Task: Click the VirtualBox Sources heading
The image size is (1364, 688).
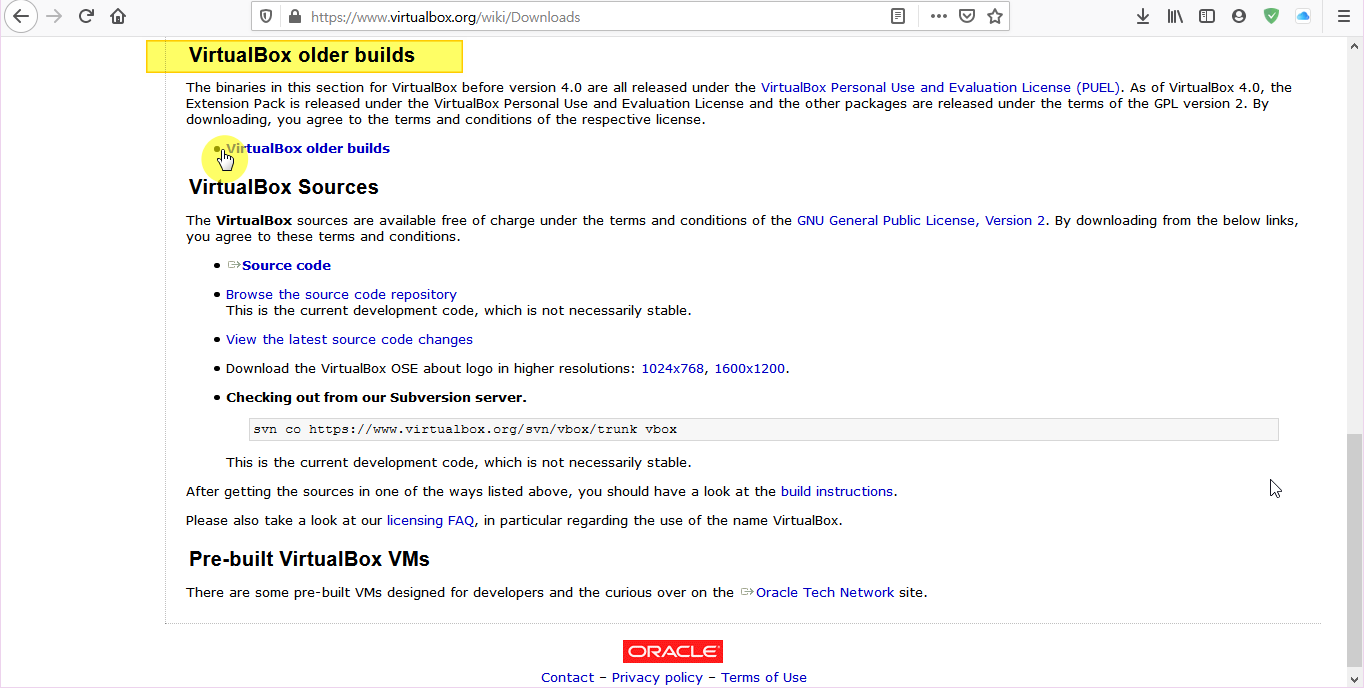Action: 284,187
